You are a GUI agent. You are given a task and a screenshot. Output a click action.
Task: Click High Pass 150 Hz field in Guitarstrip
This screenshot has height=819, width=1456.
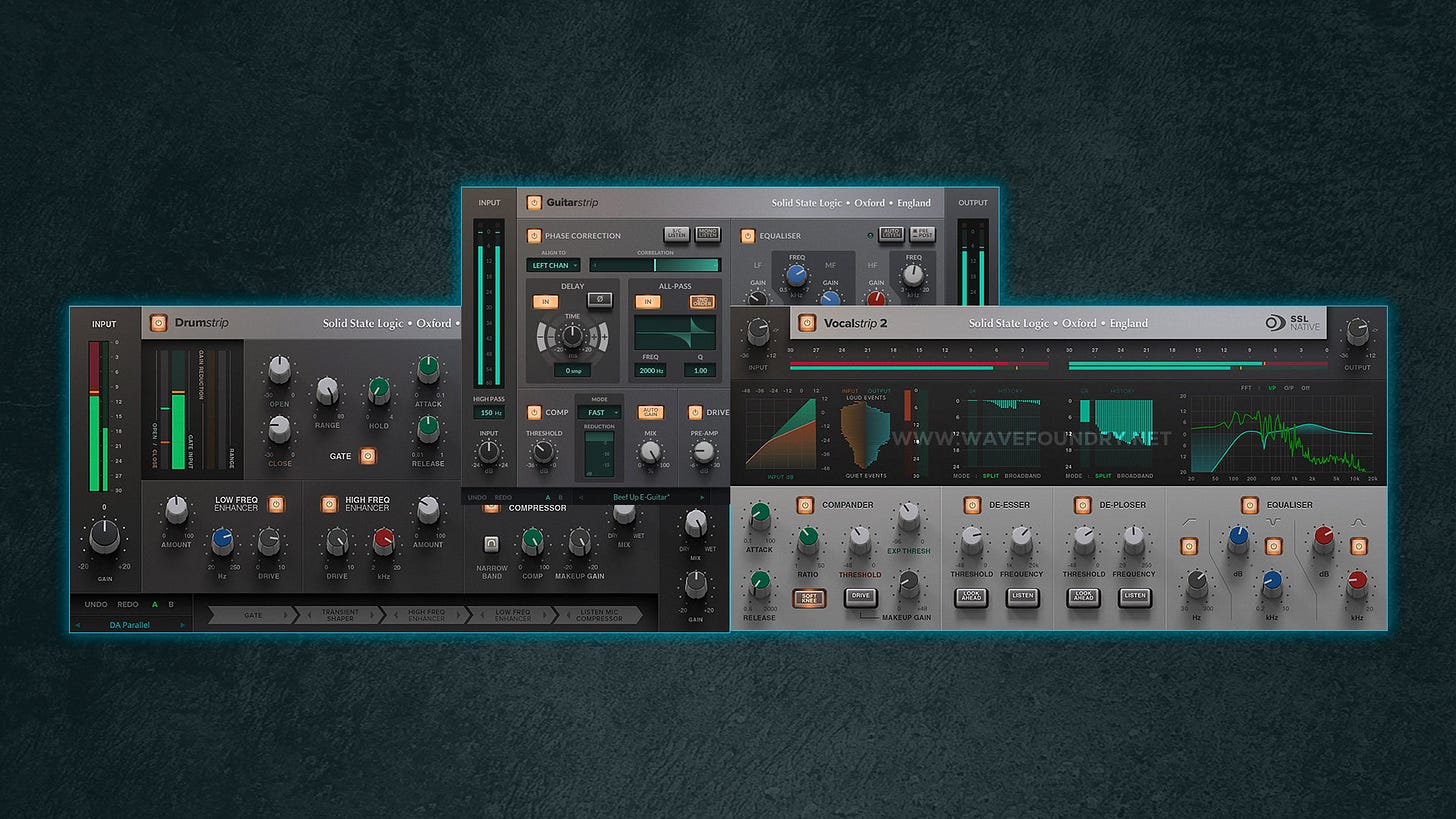point(489,412)
